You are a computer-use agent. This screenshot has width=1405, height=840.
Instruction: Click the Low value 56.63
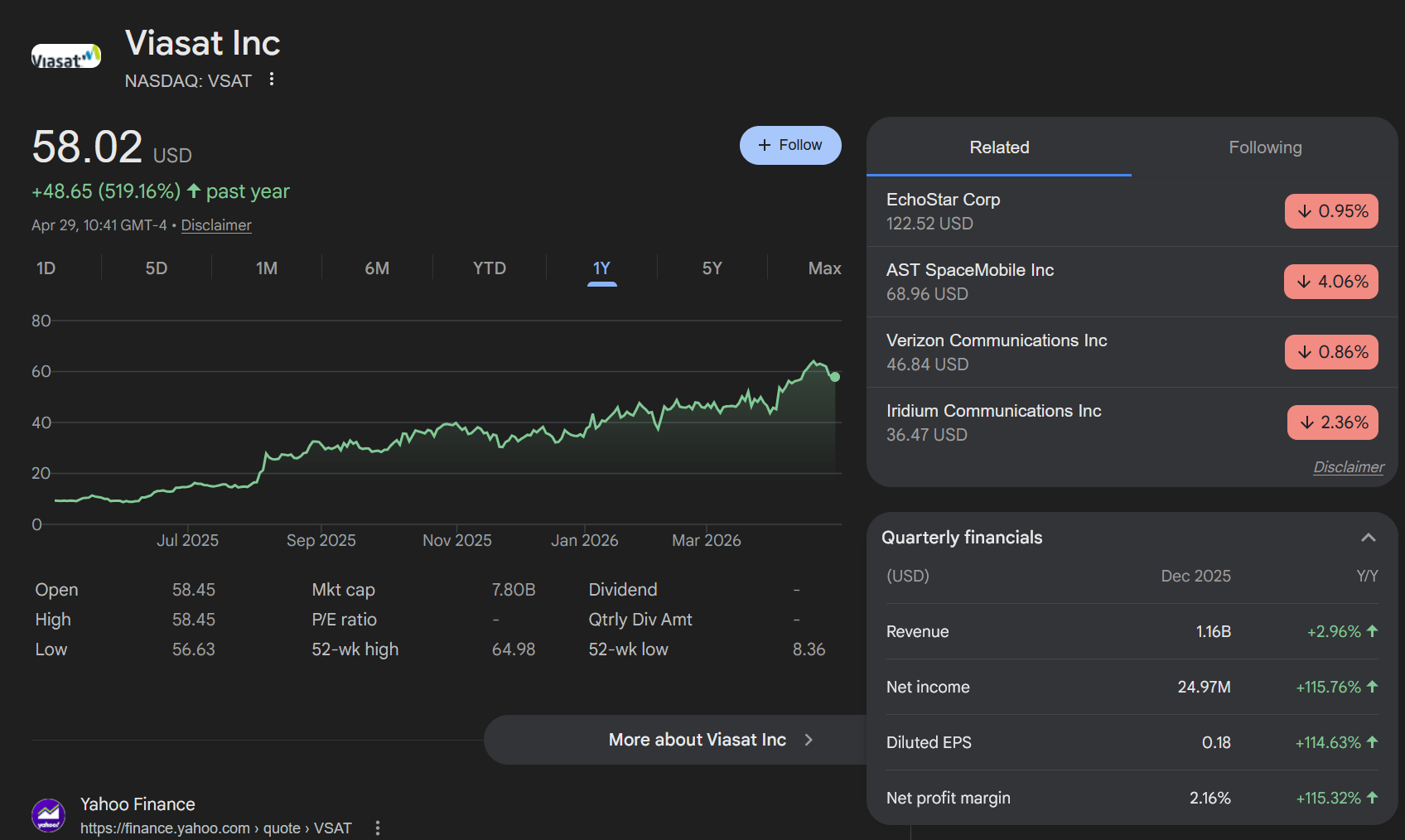194,649
